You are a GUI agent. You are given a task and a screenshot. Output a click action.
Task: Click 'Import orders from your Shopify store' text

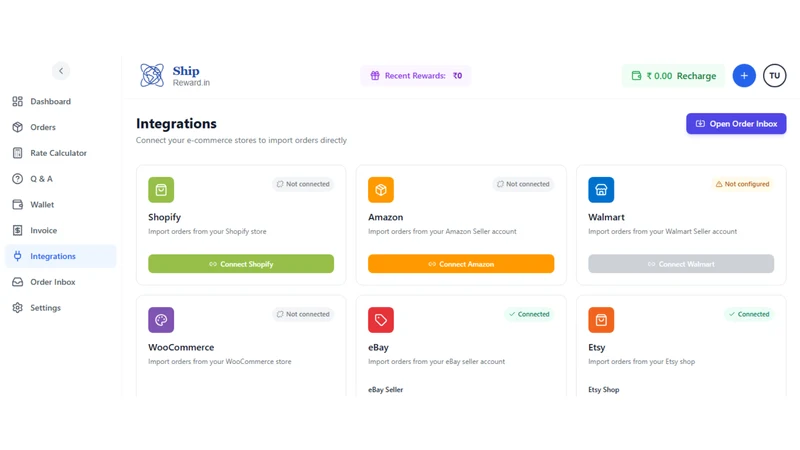coord(207,232)
